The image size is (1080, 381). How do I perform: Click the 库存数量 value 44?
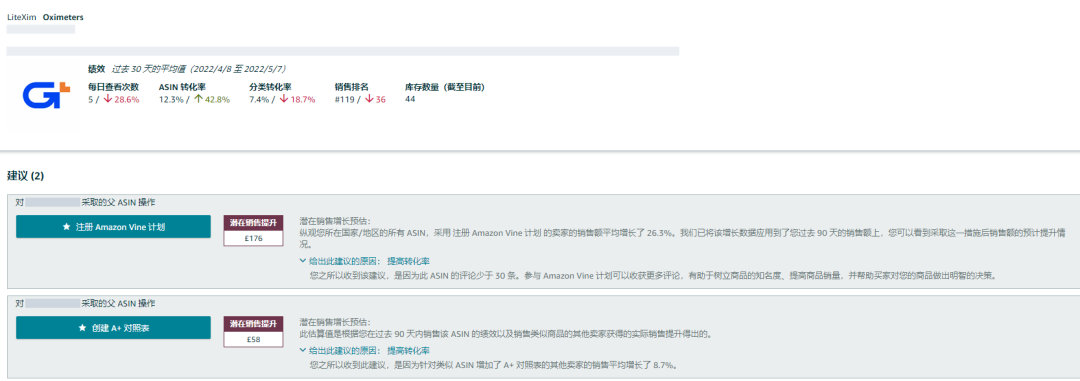click(411, 99)
